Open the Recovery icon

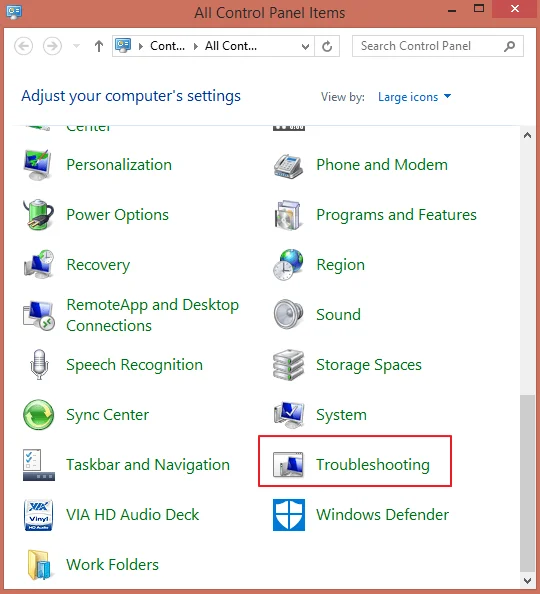click(39, 264)
